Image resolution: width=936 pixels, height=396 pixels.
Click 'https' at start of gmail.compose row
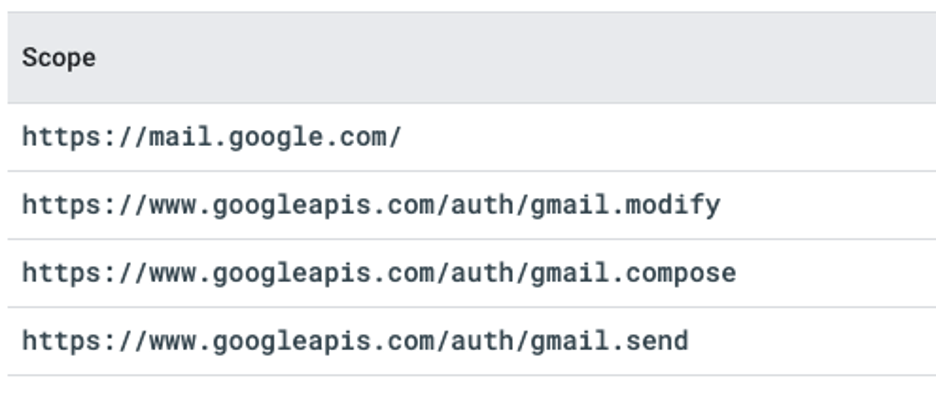tap(61, 274)
